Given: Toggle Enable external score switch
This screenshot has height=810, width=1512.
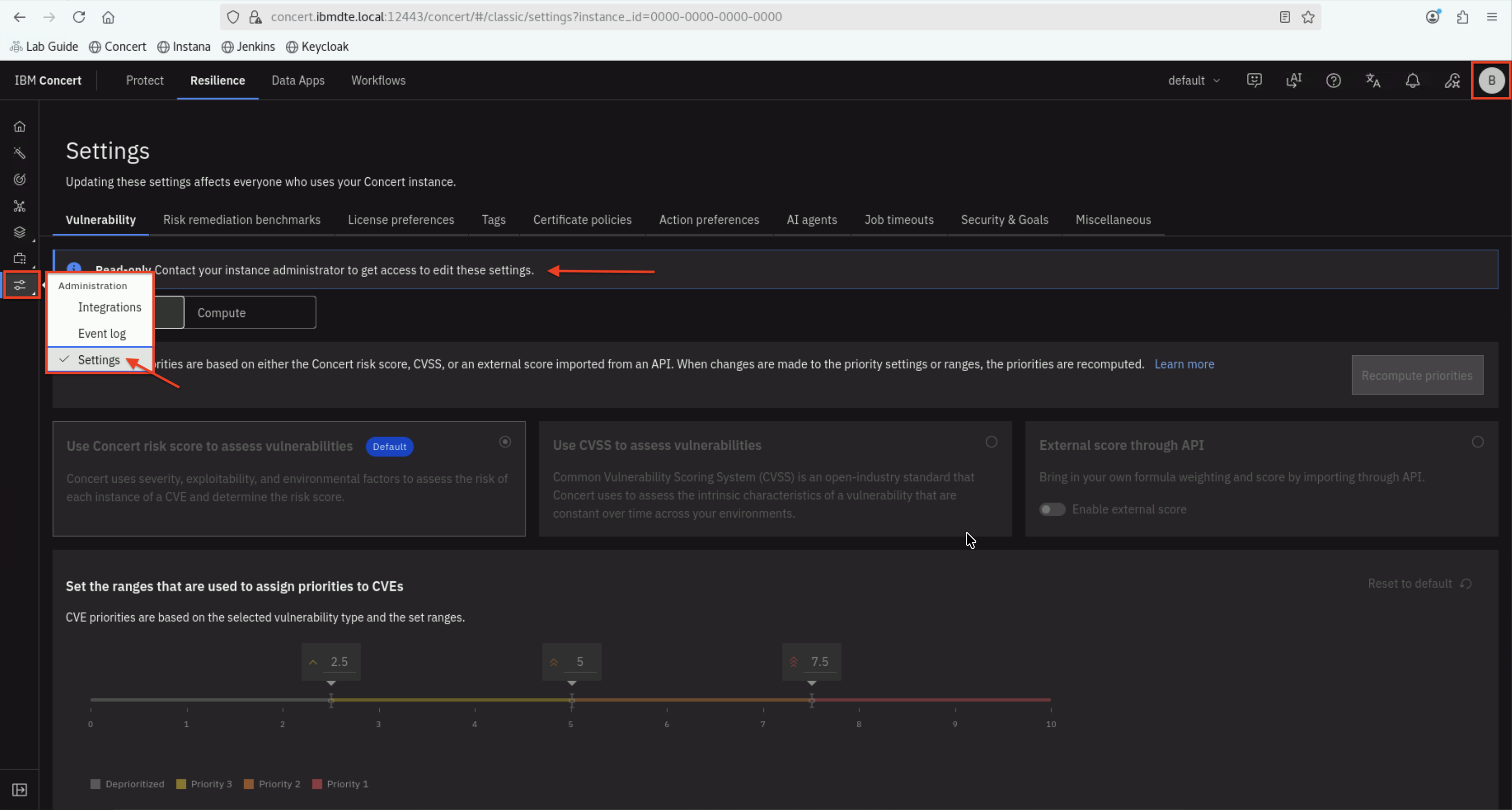Looking at the screenshot, I should [1052, 509].
